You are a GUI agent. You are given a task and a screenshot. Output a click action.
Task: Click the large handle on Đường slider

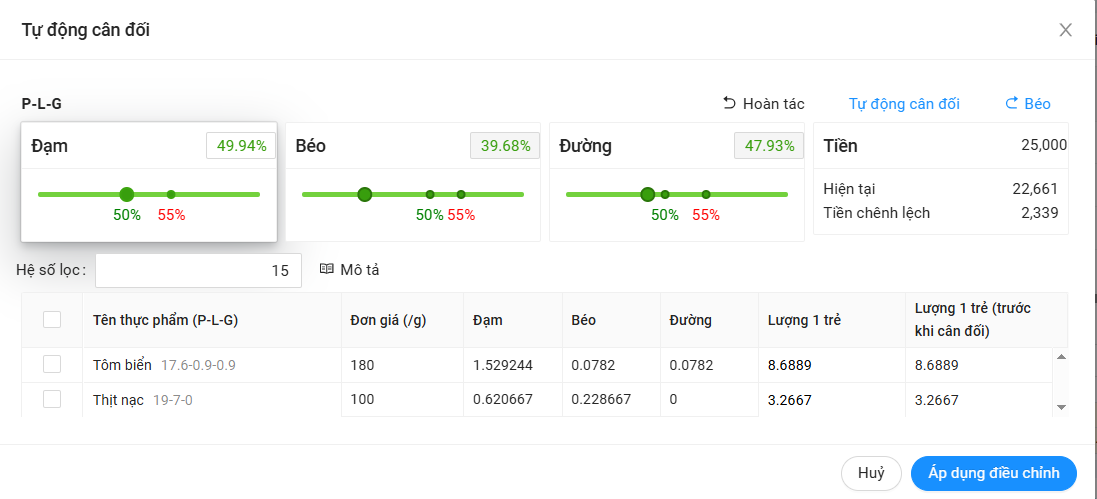pyautogui.click(x=648, y=194)
